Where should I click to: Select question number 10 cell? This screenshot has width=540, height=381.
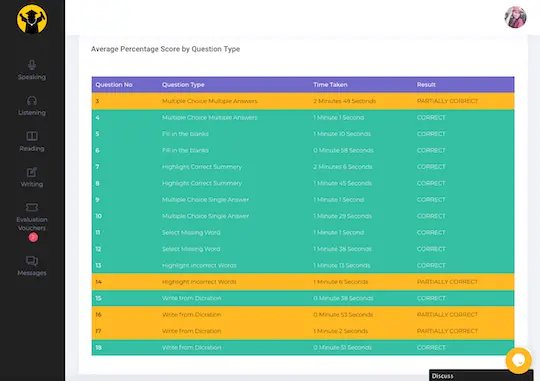(x=98, y=216)
